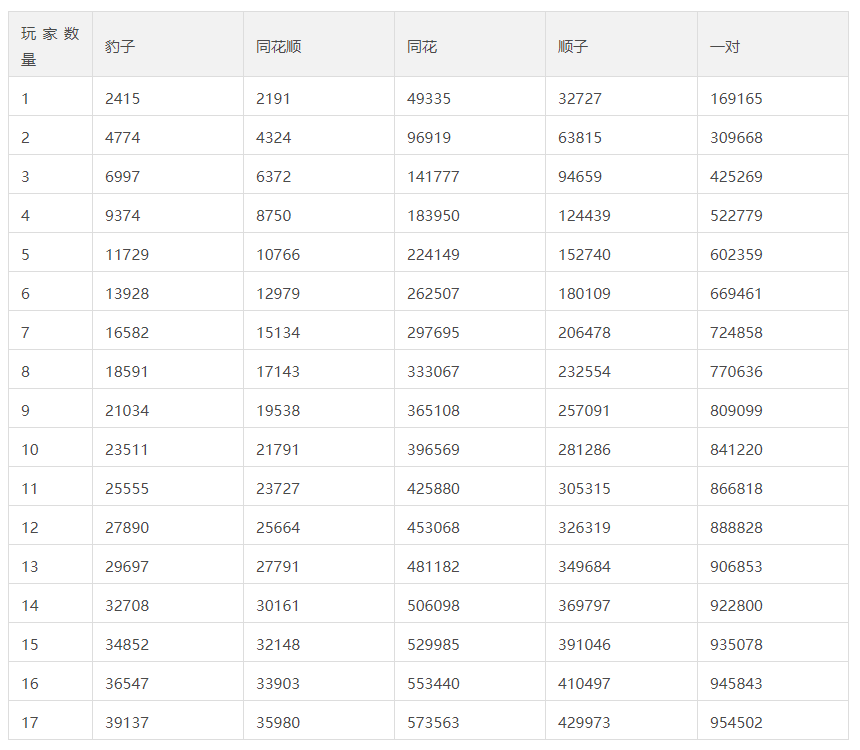Click the cell containing 30161

coord(278,606)
